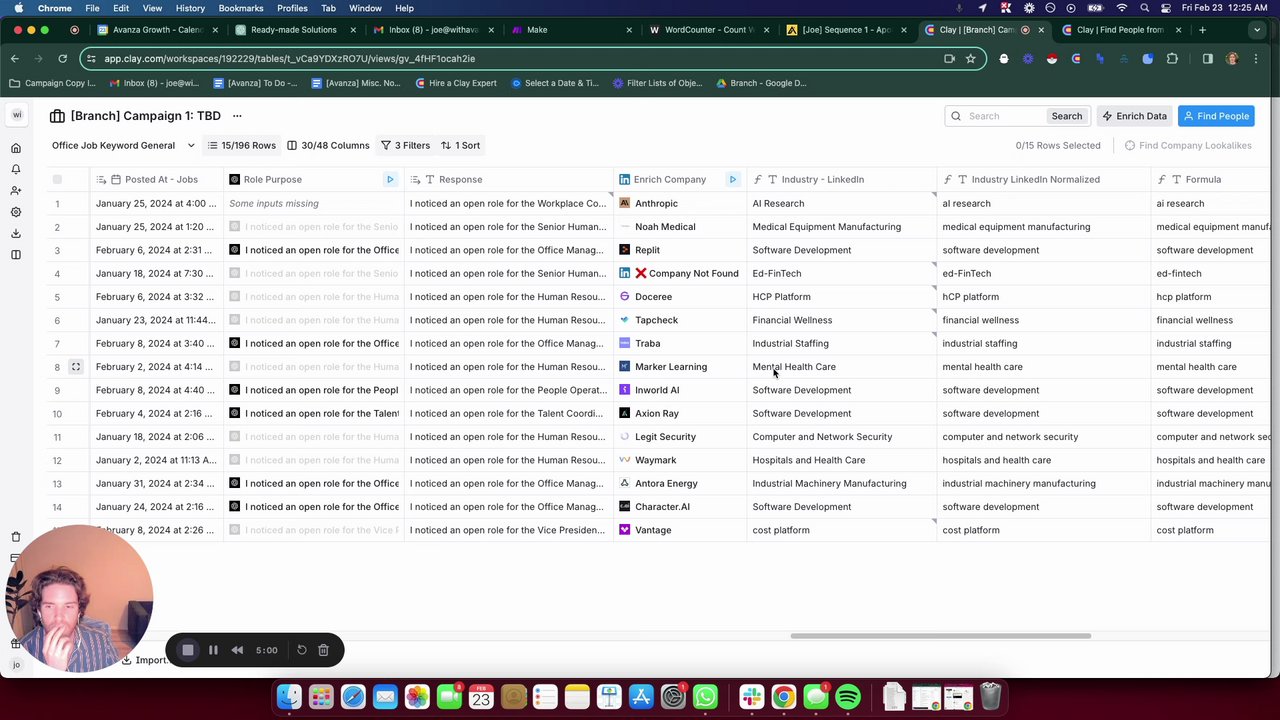Click the download icon in sidebar
The width and height of the screenshot is (1280, 720).
click(x=16, y=233)
